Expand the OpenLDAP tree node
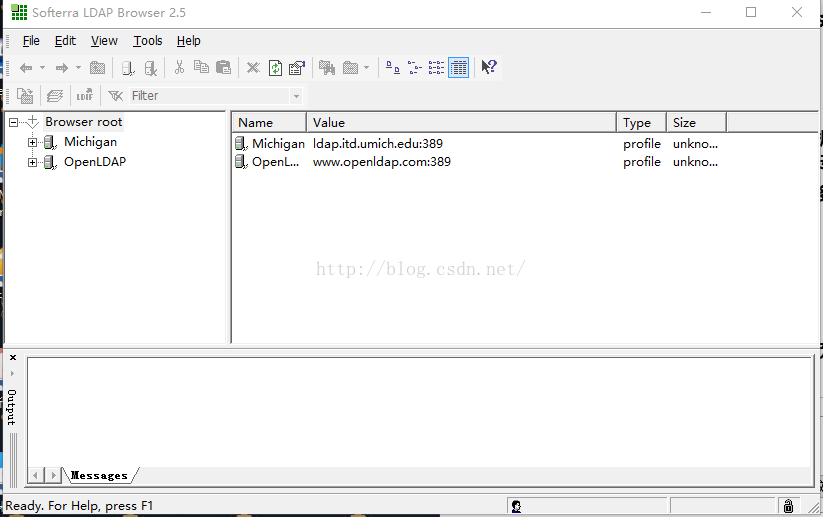Viewport: 823px width, 517px height. 32,162
